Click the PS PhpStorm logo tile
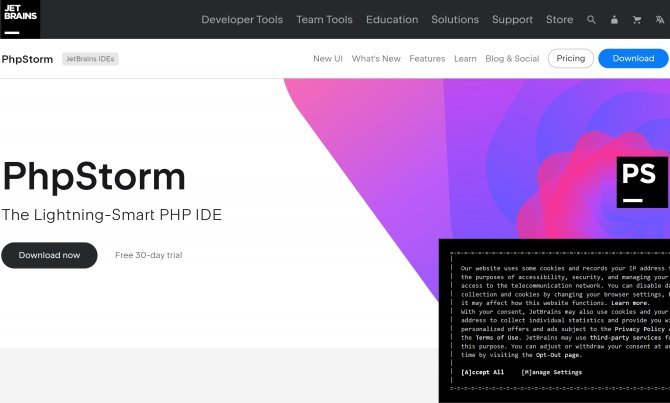 coord(642,182)
